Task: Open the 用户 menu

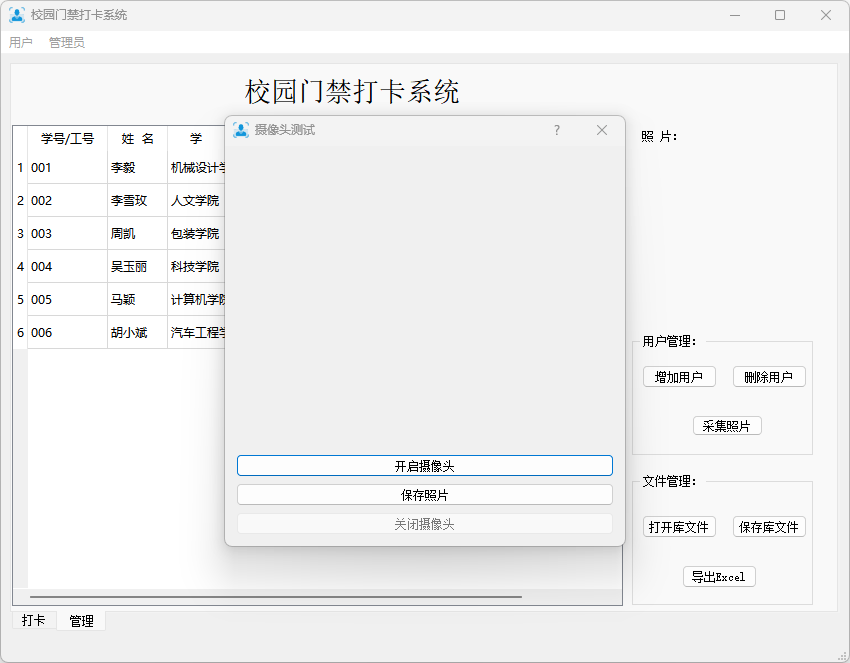Action: pos(21,43)
